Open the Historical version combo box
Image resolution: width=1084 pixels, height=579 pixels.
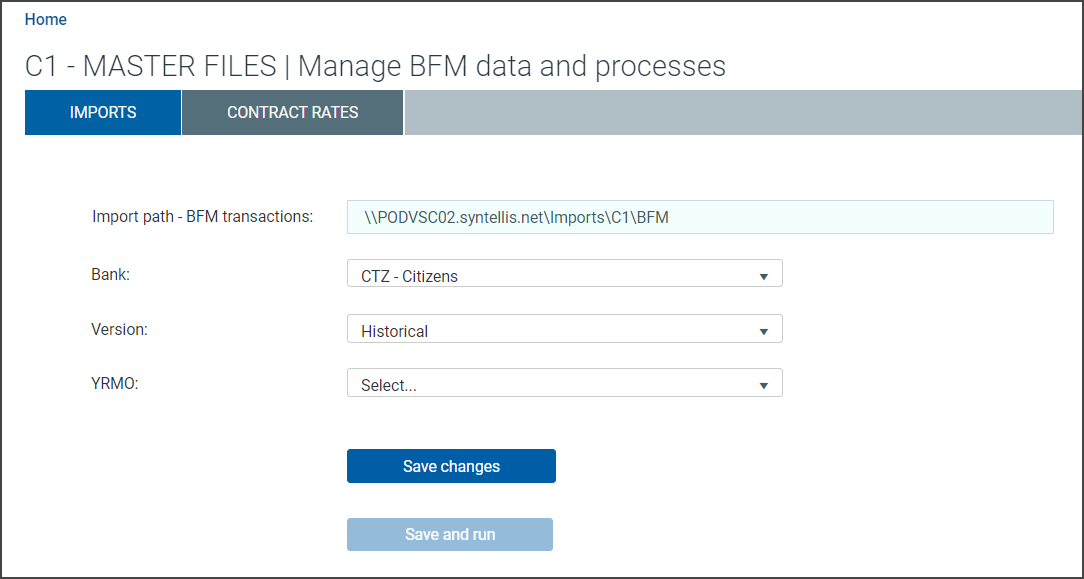pyautogui.click(x=564, y=329)
